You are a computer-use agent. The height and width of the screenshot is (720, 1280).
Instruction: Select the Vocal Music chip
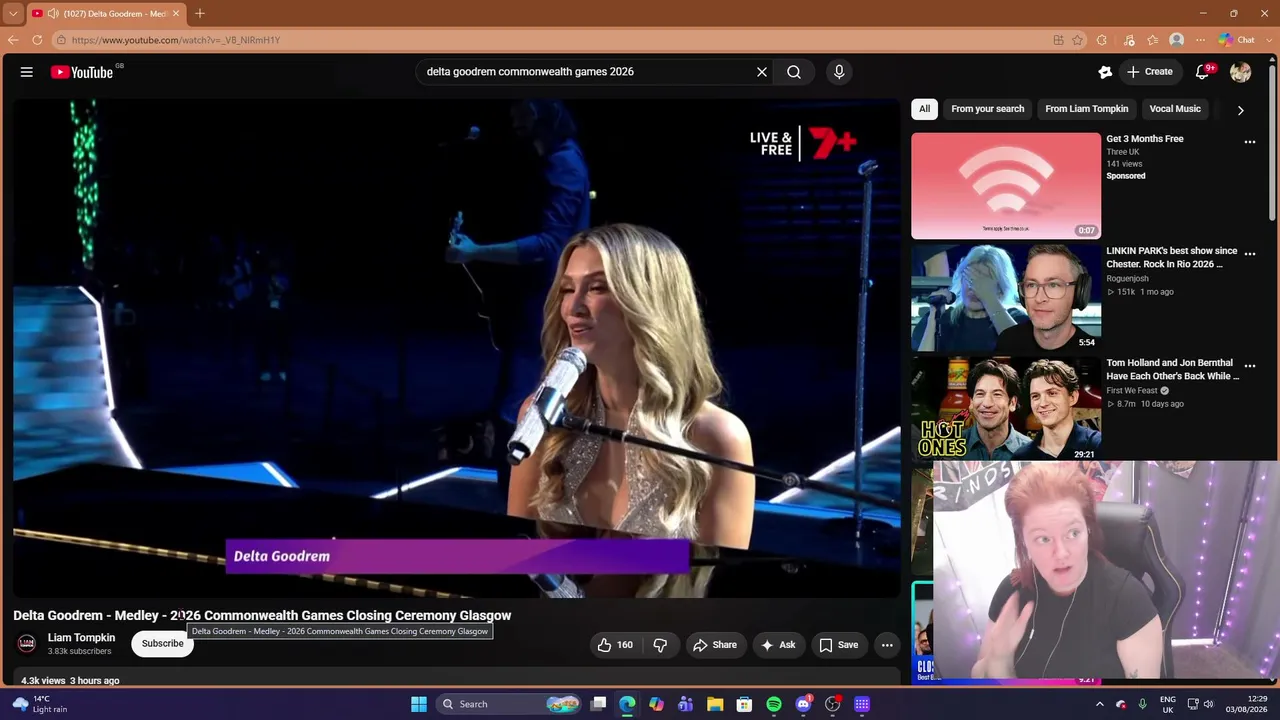tap(1175, 109)
